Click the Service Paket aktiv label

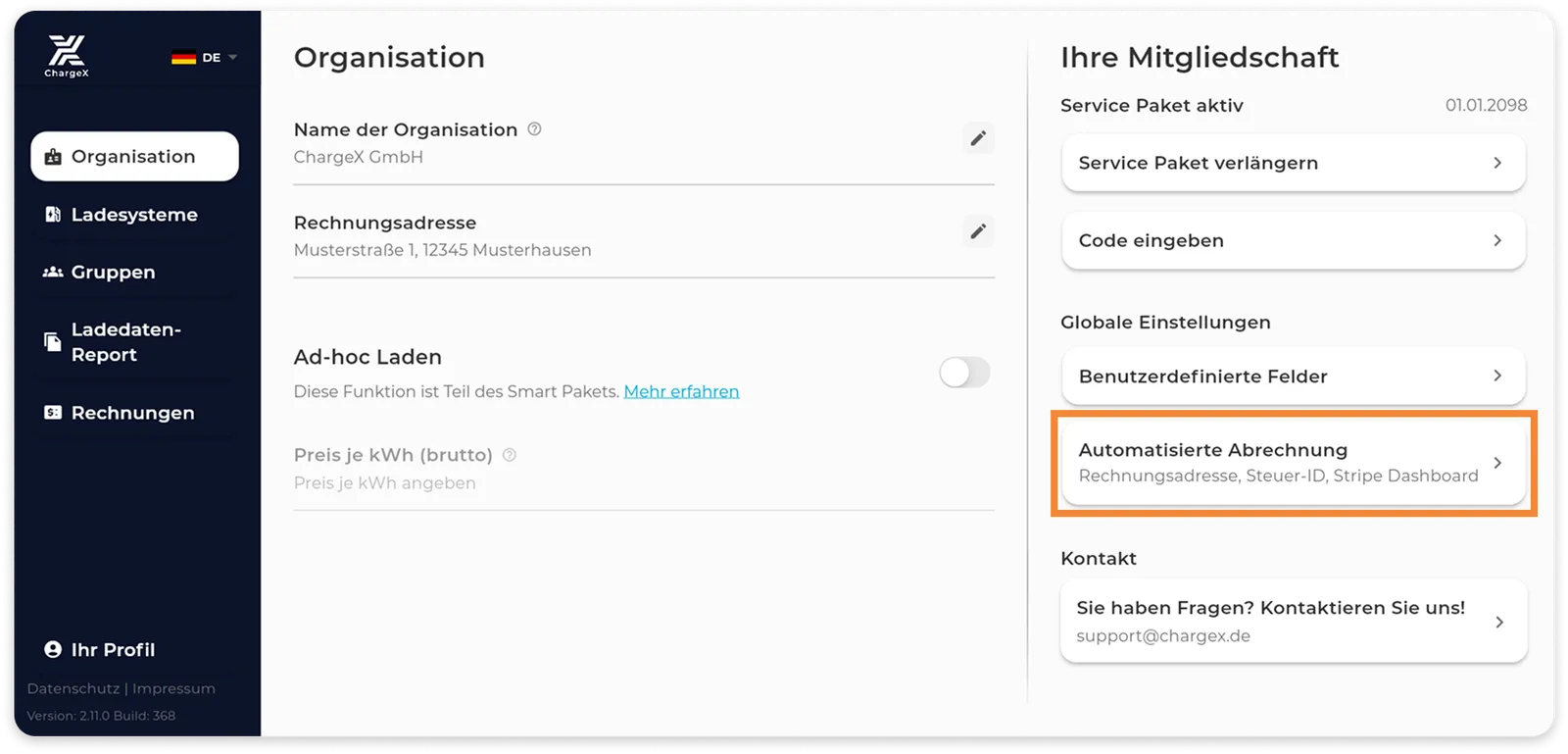point(1151,105)
